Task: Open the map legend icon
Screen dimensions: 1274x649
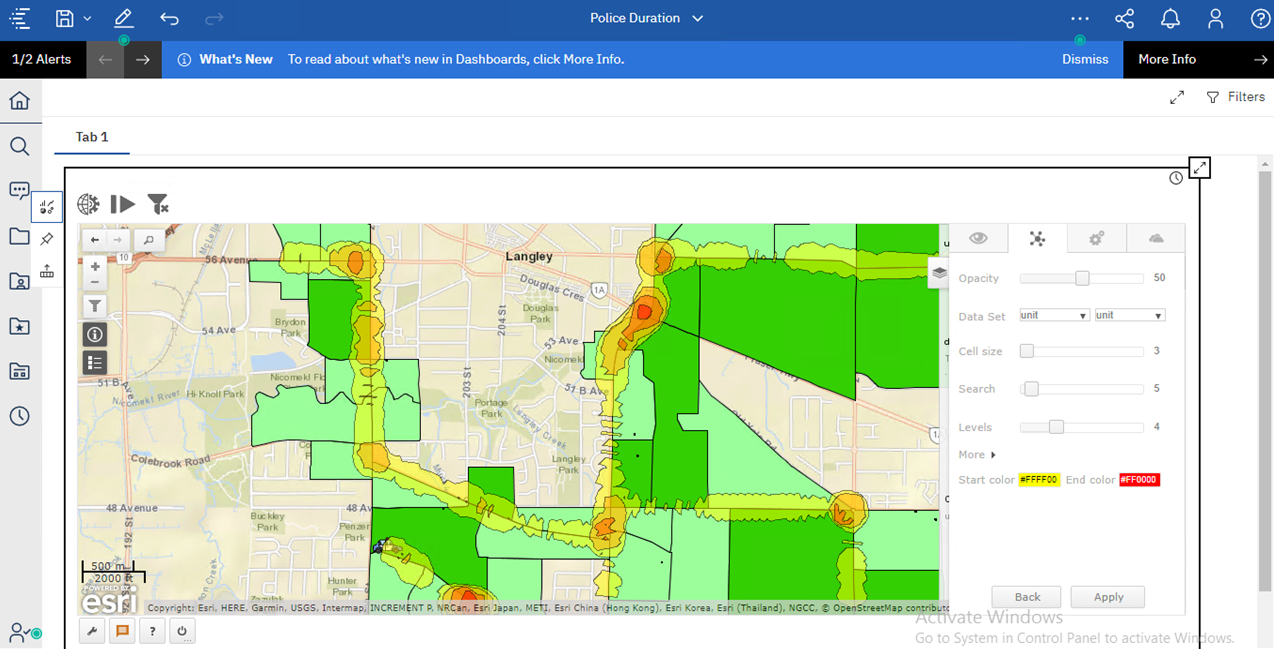Action: (94, 362)
